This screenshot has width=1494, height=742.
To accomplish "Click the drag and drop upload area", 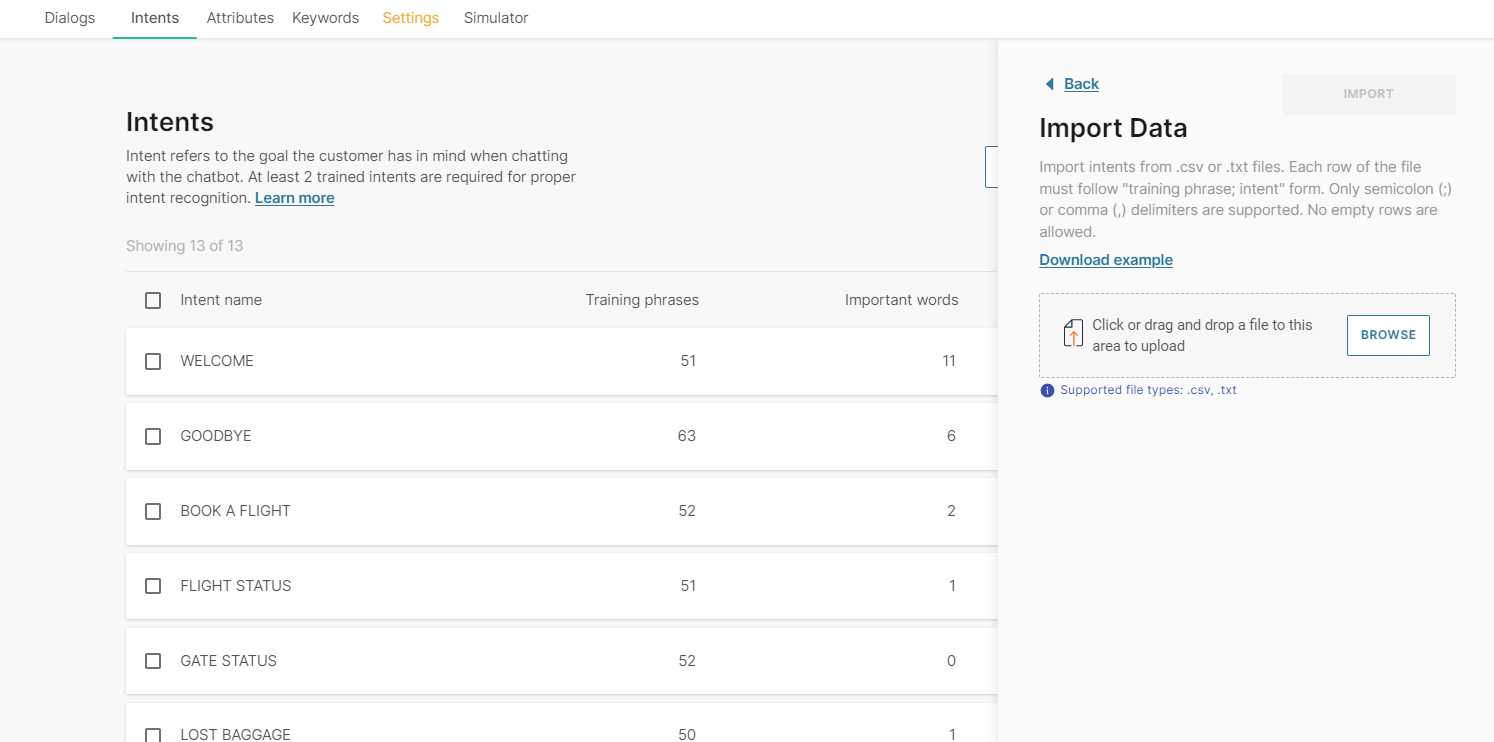I will pos(1200,335).
